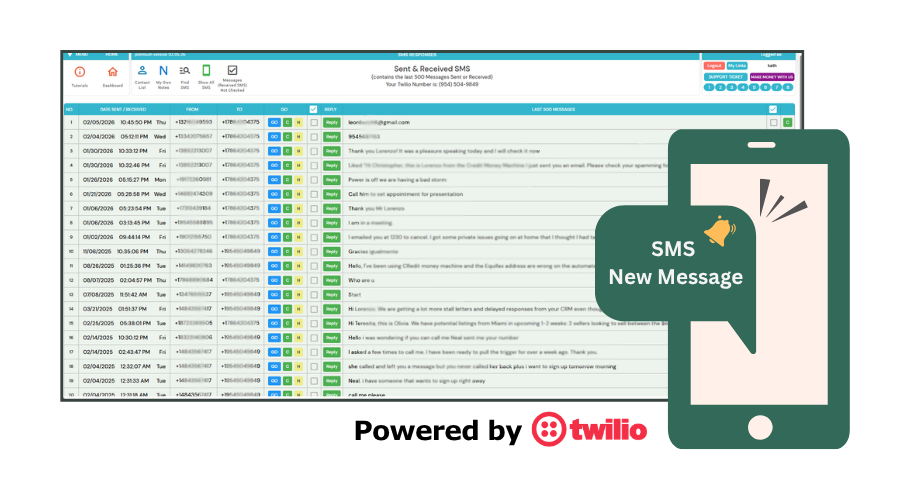
Task: Check right-side checkbox of gmail.com message row
Action: [774, 122]
